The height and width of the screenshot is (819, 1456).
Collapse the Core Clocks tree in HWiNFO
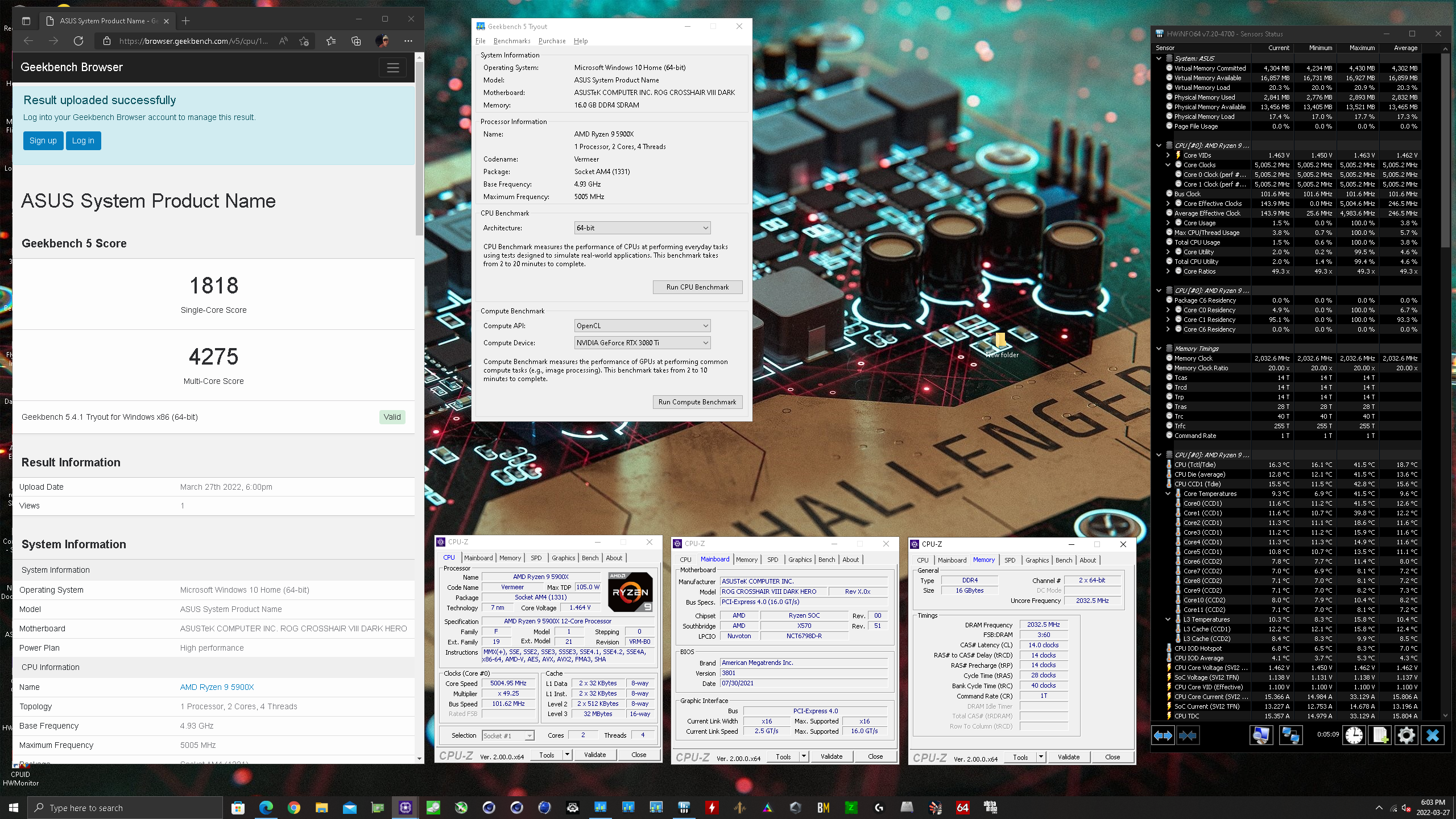tap(1168, 164)
